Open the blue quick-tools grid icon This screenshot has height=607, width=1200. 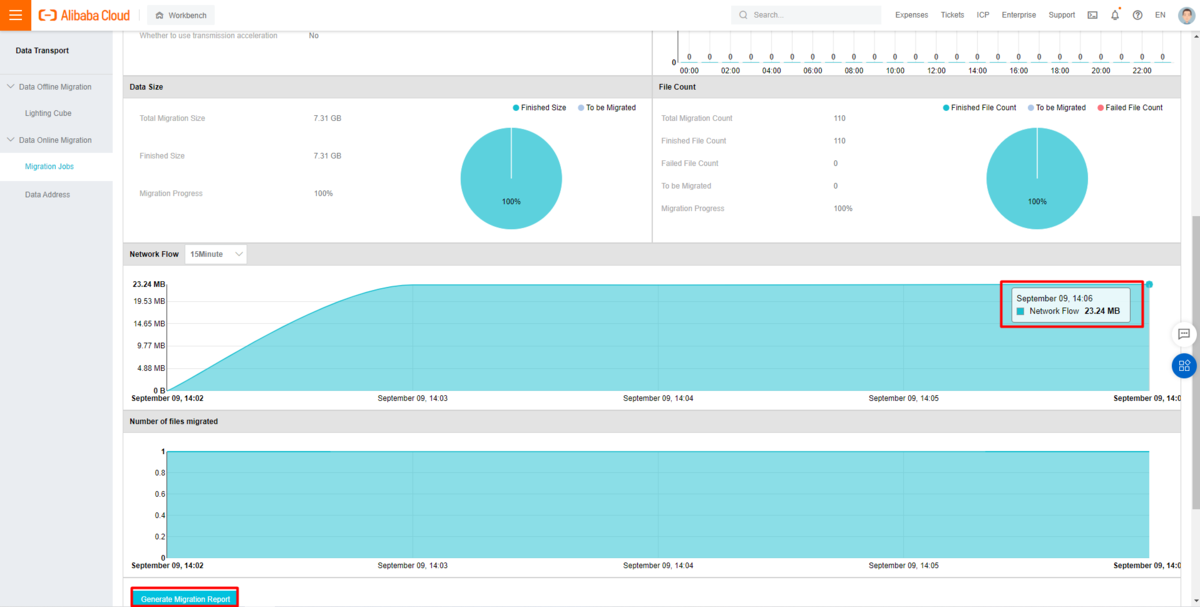[1184, 365]
